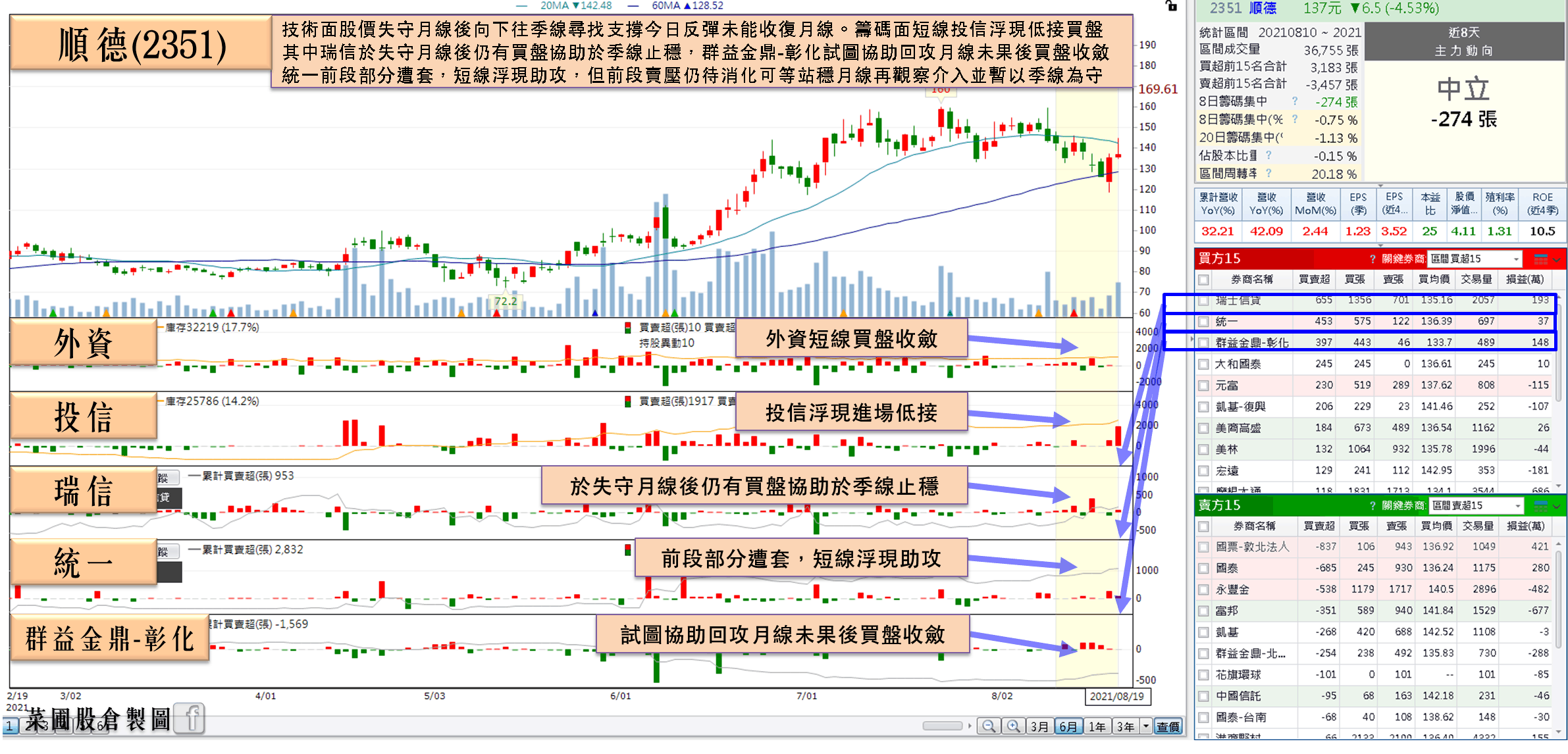This screenshot has height=754, width=1568.
Task: Click the 本益比 column header
Action: [1430, 204]
